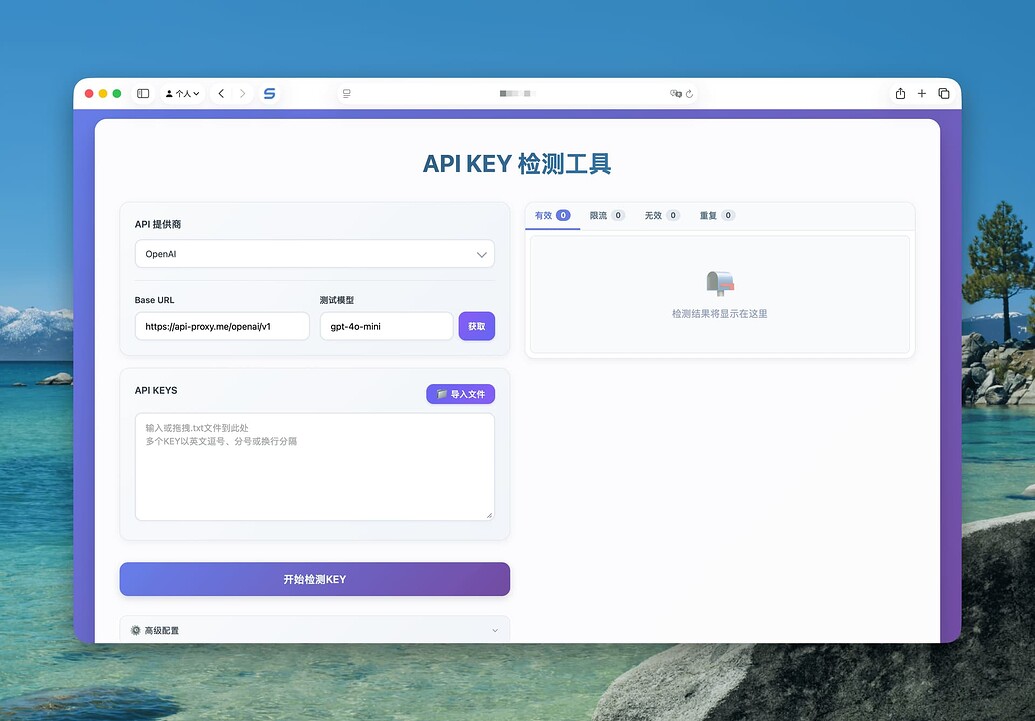The height and width of the screenshot is (721, 1035).
Task: Switch to the 无效 tab
Action: (x=662, y=215)
